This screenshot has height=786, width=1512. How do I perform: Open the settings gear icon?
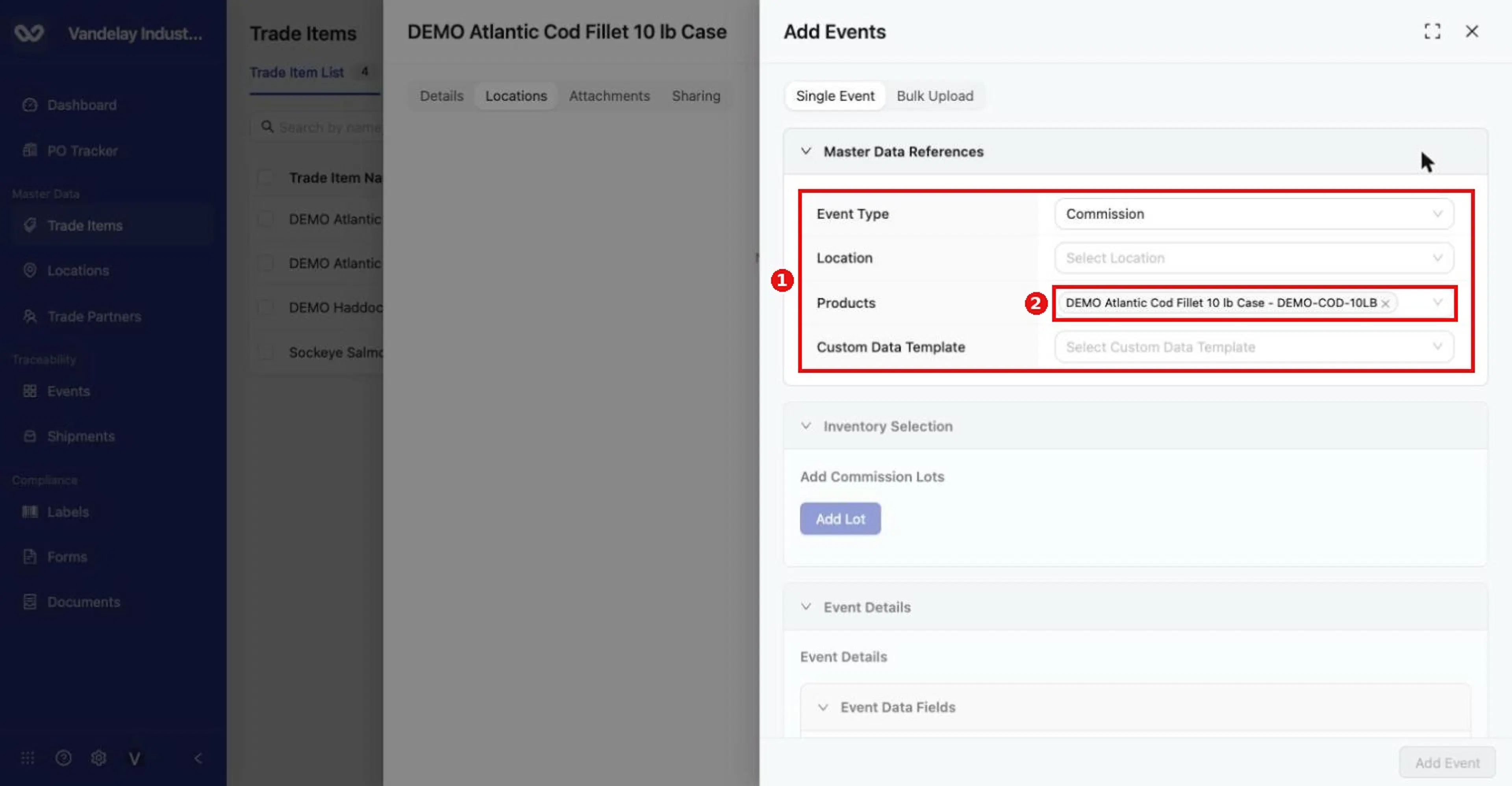(98, 758)
